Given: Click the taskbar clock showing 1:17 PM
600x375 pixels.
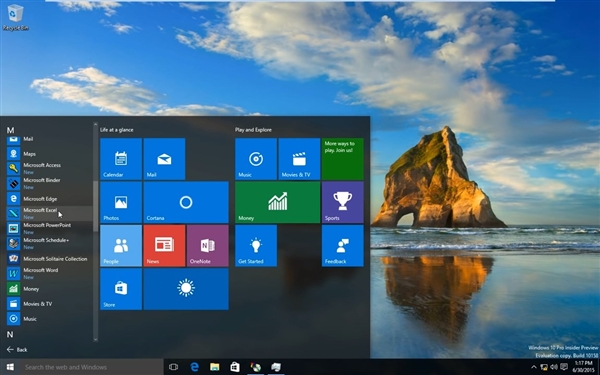Looking at the screenshot, I should 584,367.
